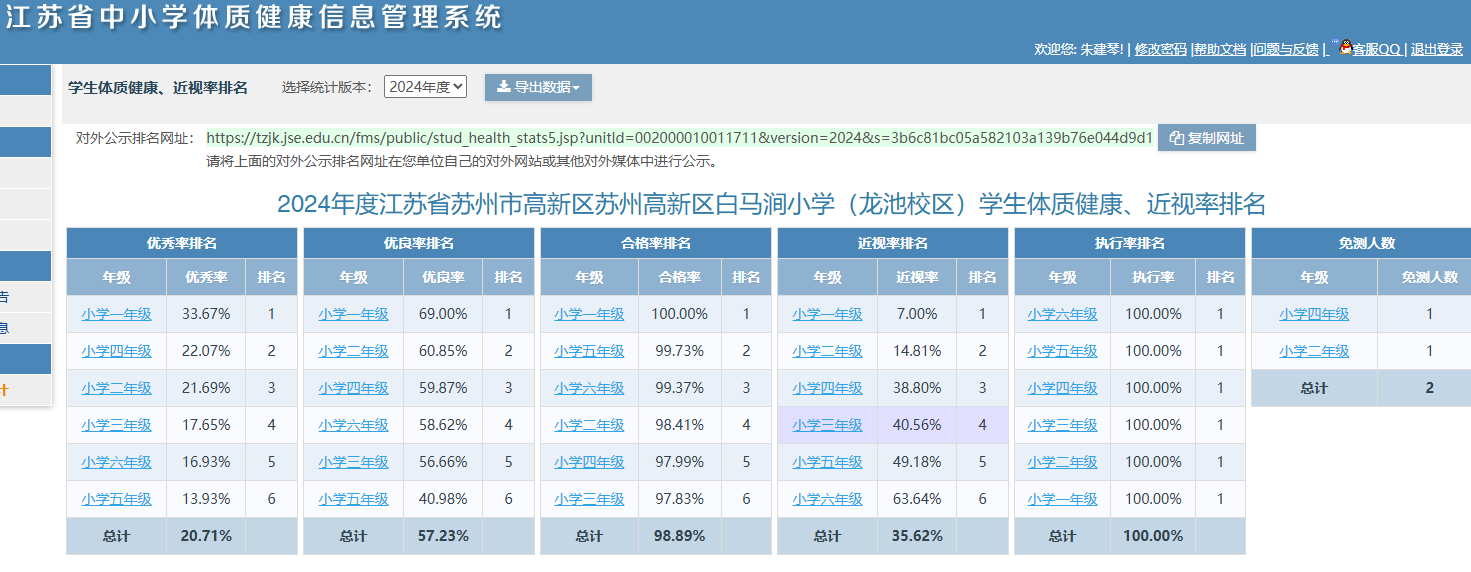Click the 修改密码 link
The image size is (1471, 572).
[x=1160, y=49]
